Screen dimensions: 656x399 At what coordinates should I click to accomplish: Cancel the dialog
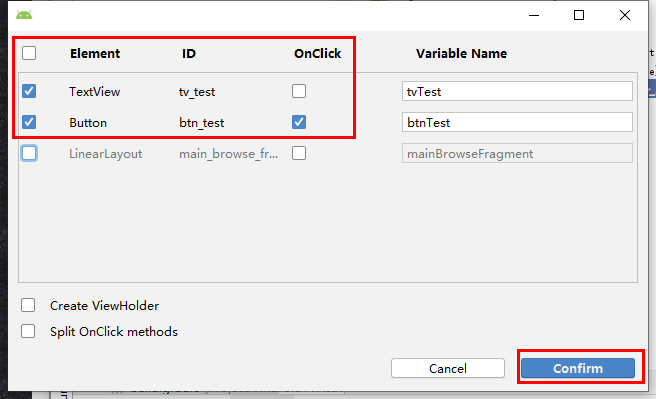448,368
